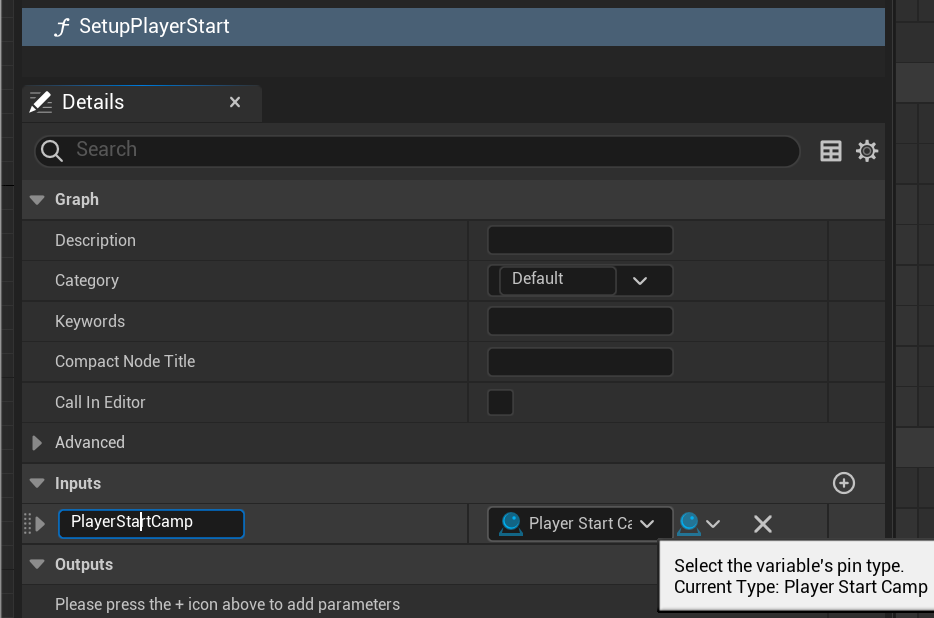The width and height of the screenshot is (934, 618).
Task: Collapse the Inputs section
Action: 37,483
